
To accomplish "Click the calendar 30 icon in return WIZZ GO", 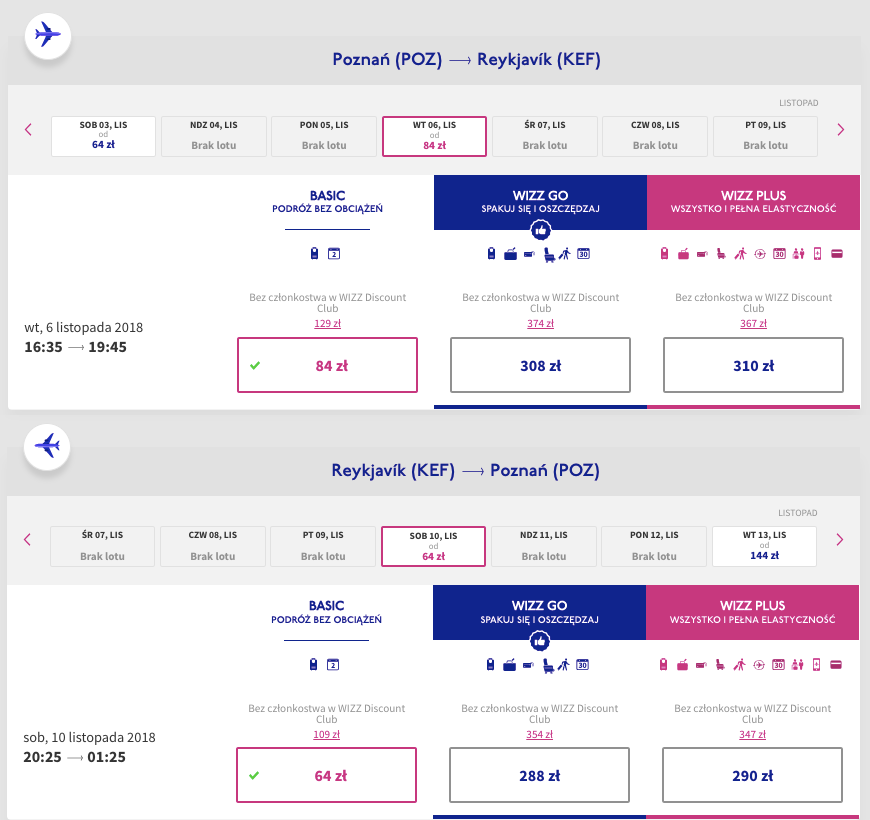I will pos(584,664).
